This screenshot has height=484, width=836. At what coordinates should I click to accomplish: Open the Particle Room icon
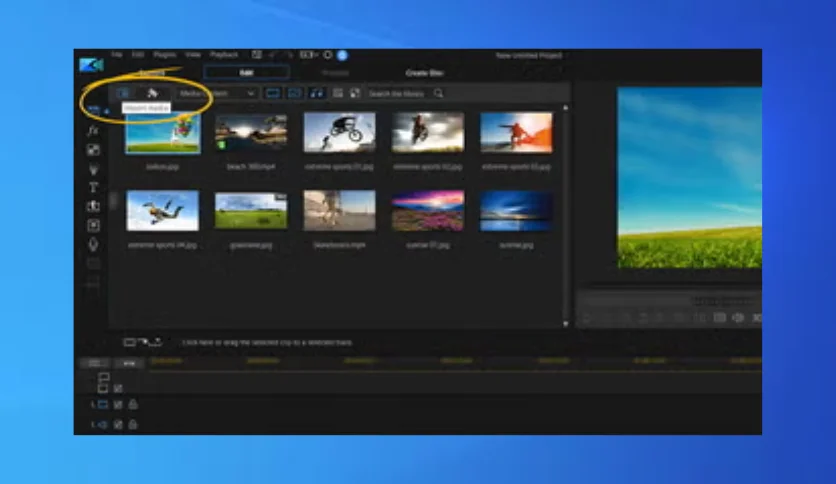tap(93, 169)
